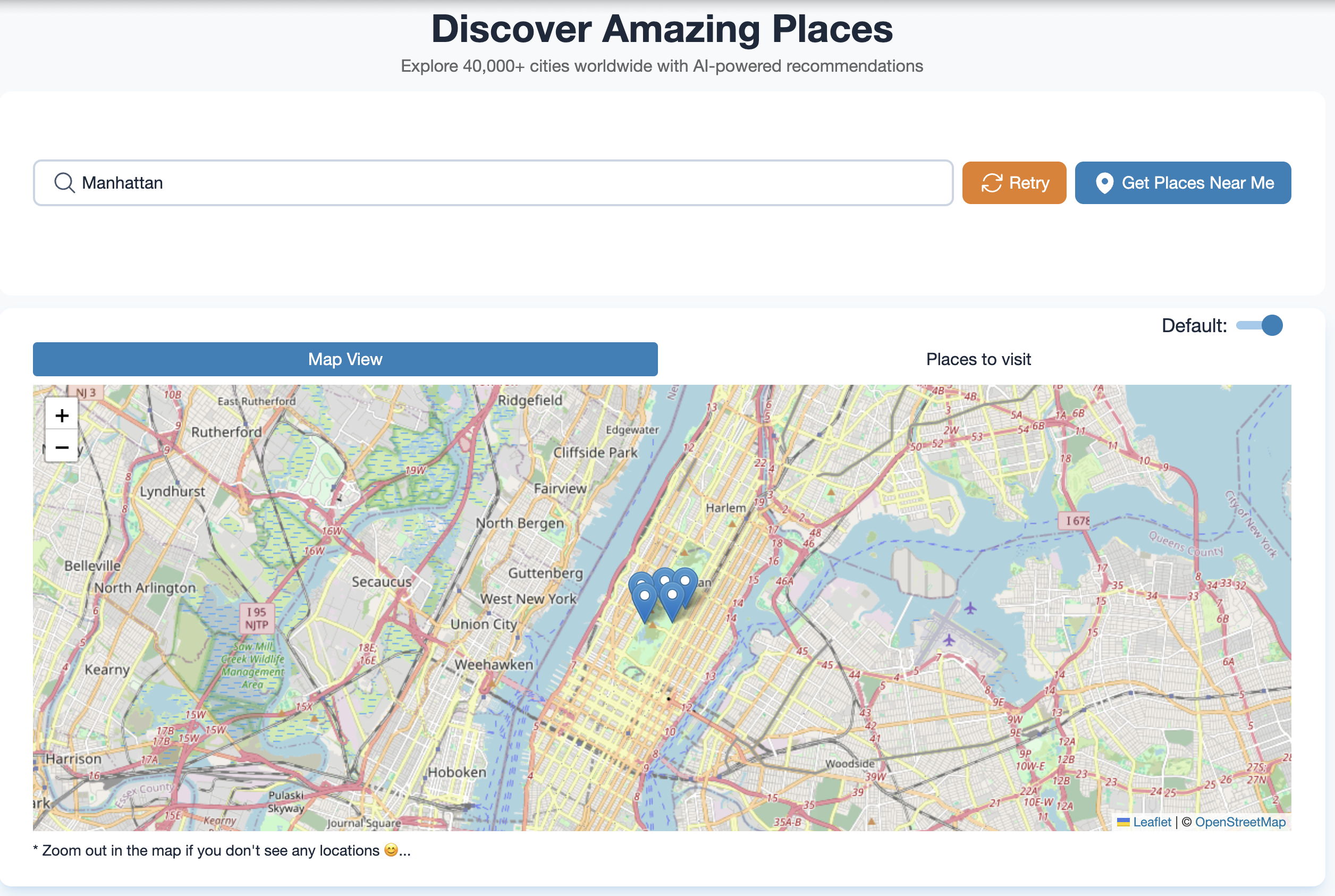Click the NJ 3 route shield
The height and width of the screenshot is (896, 1335).
click(87, 393)
